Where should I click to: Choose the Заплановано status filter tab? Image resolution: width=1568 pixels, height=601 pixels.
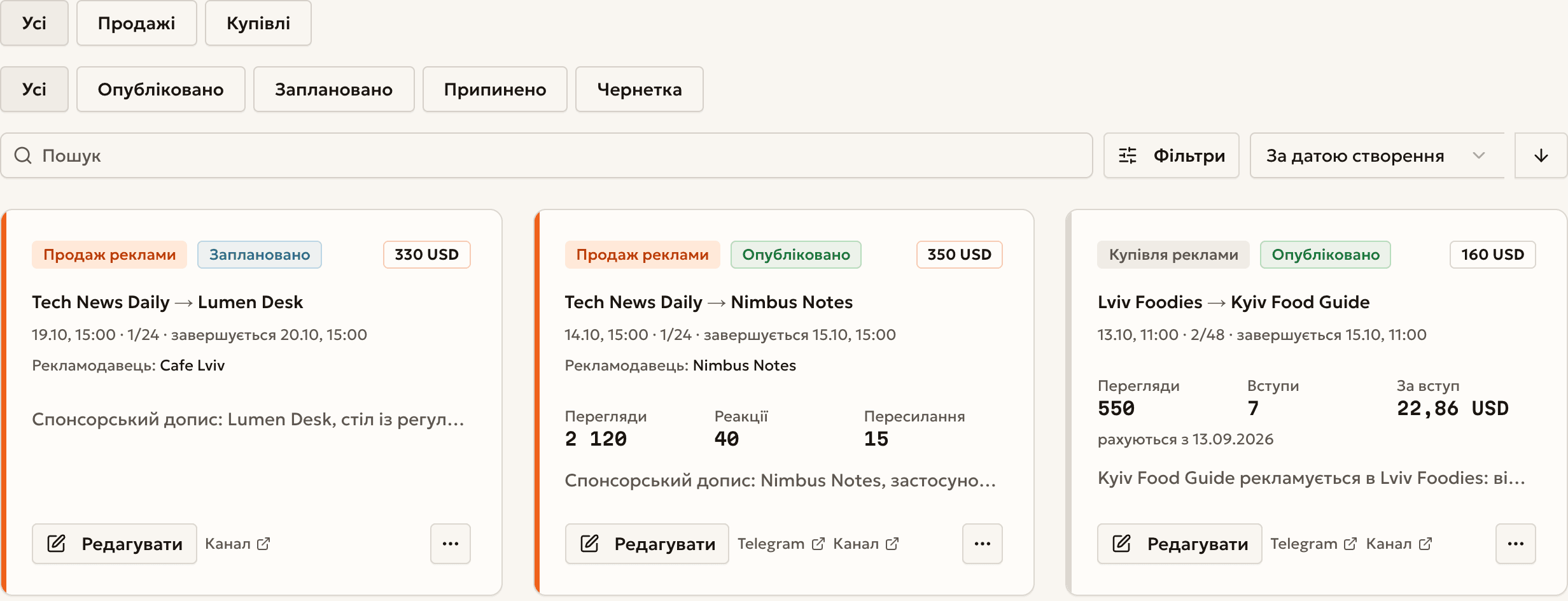(x=334, y=90)
